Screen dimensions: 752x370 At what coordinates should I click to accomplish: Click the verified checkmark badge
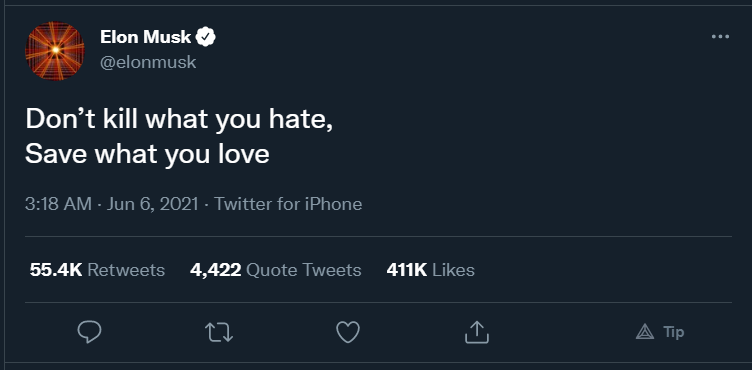pyautogui.click(x=206, y=37)
